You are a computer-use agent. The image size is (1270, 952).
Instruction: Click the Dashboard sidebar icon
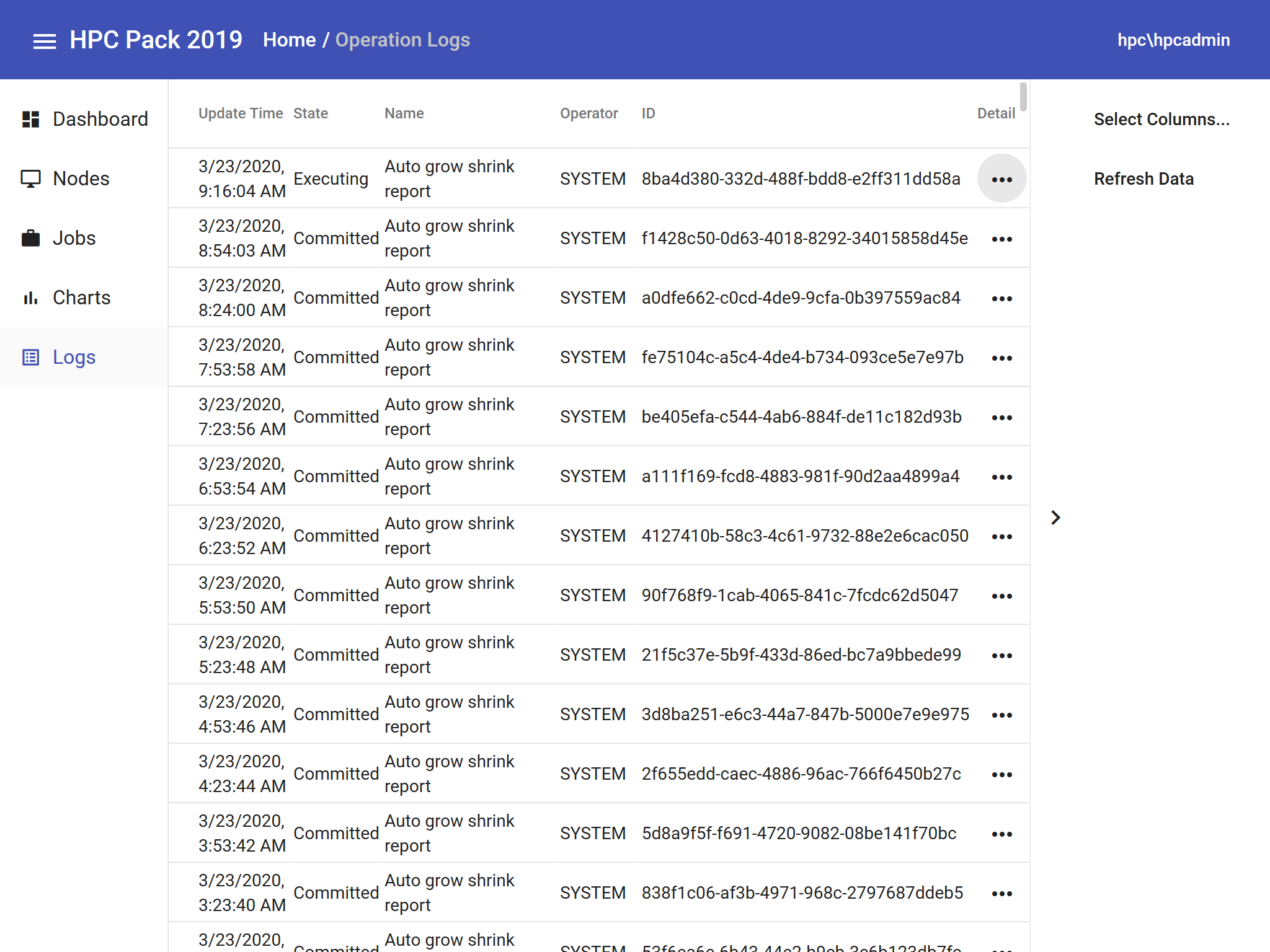[x=30, y=119]
